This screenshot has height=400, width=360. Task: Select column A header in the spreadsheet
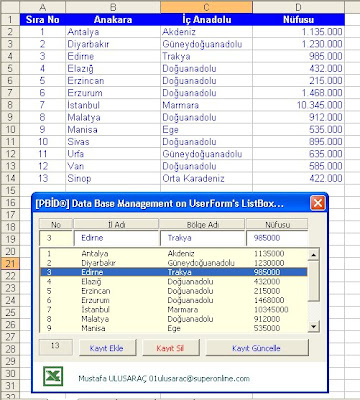pyautogui.click(x=43, y=7)
